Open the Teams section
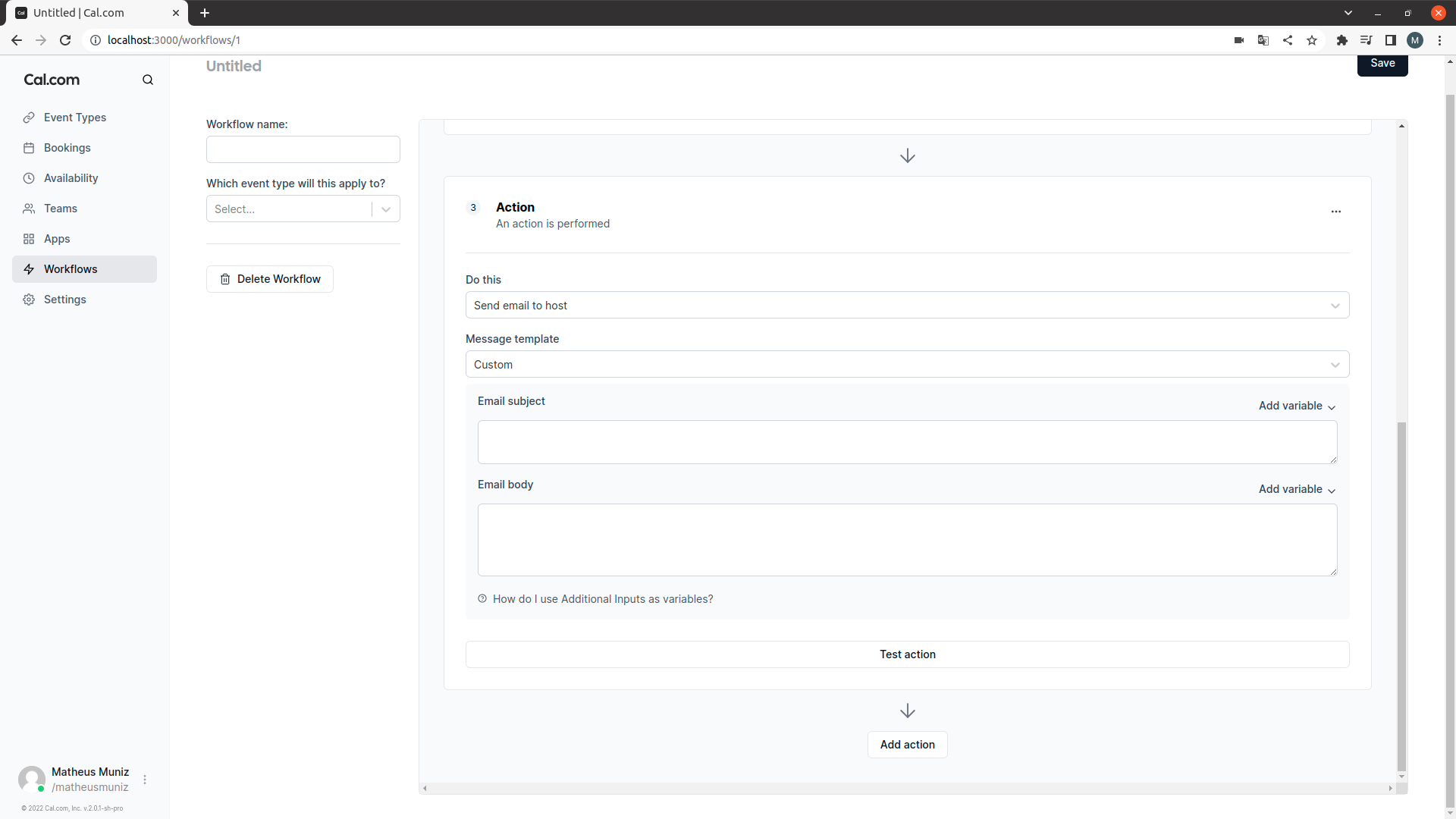This screenshot has height=819, width=1456. 61,208
